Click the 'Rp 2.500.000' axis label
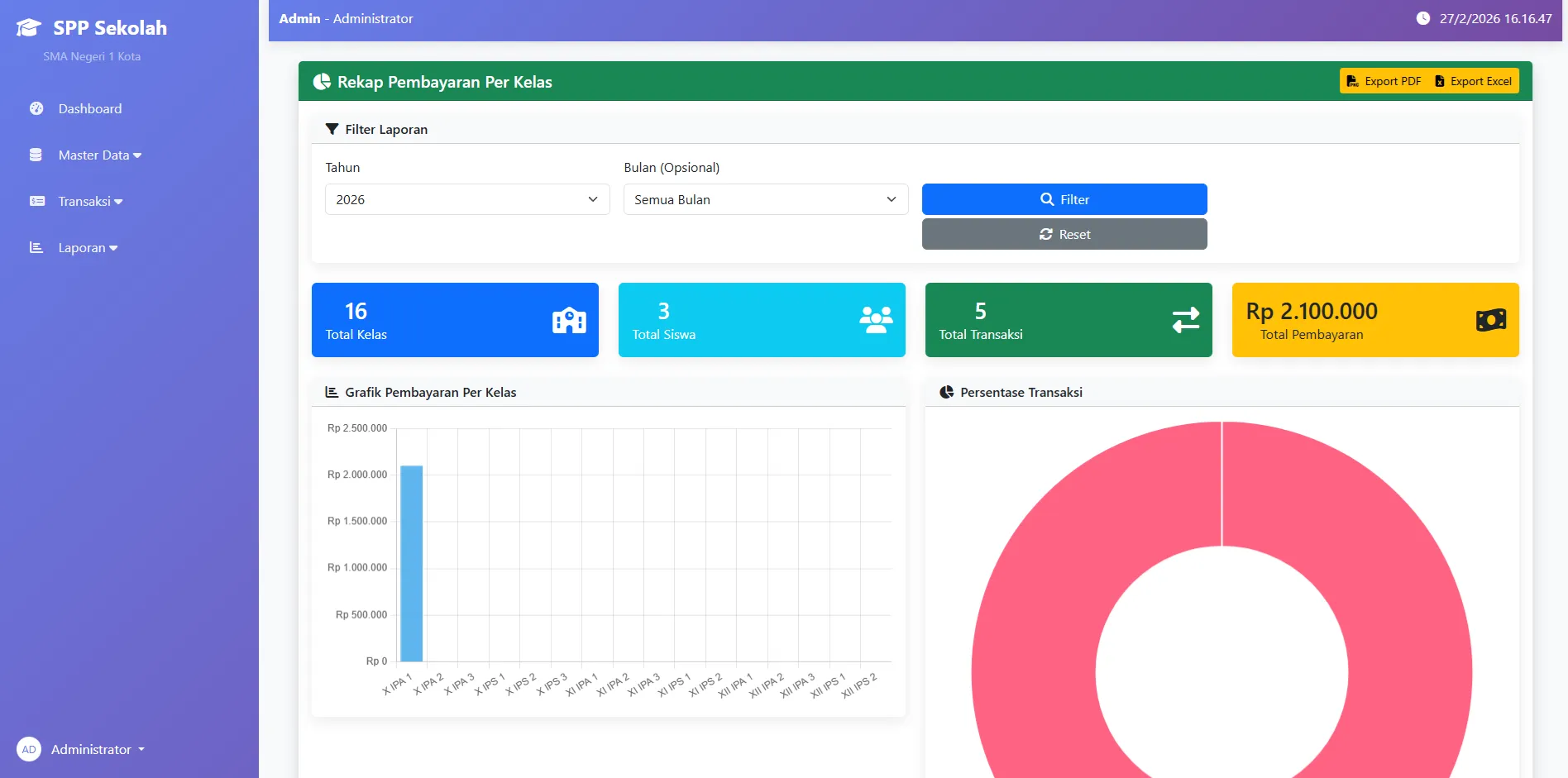This screenshot has height=778, width=1568. pyautogui.click(x=357, y=428)
